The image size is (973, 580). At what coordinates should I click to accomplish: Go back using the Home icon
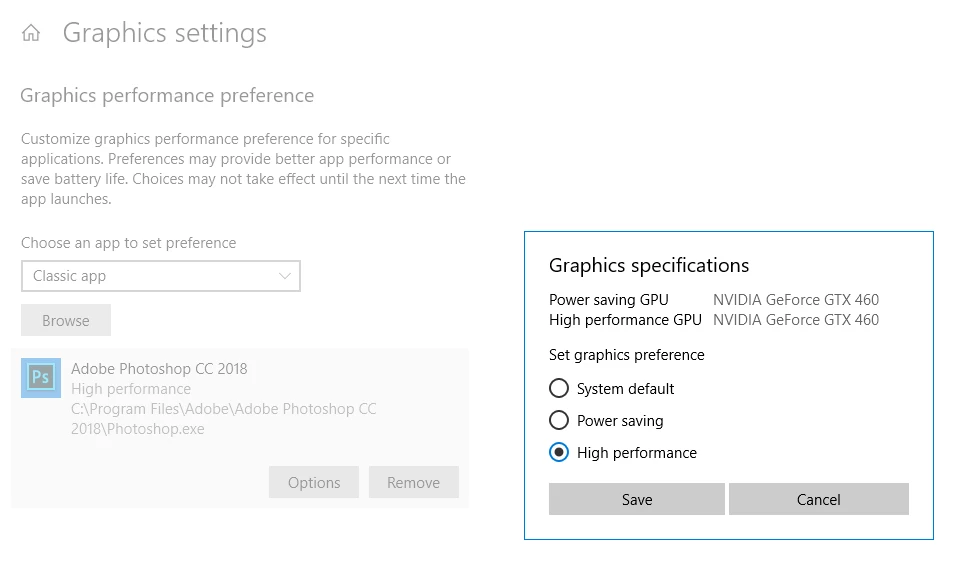[31, 33]
